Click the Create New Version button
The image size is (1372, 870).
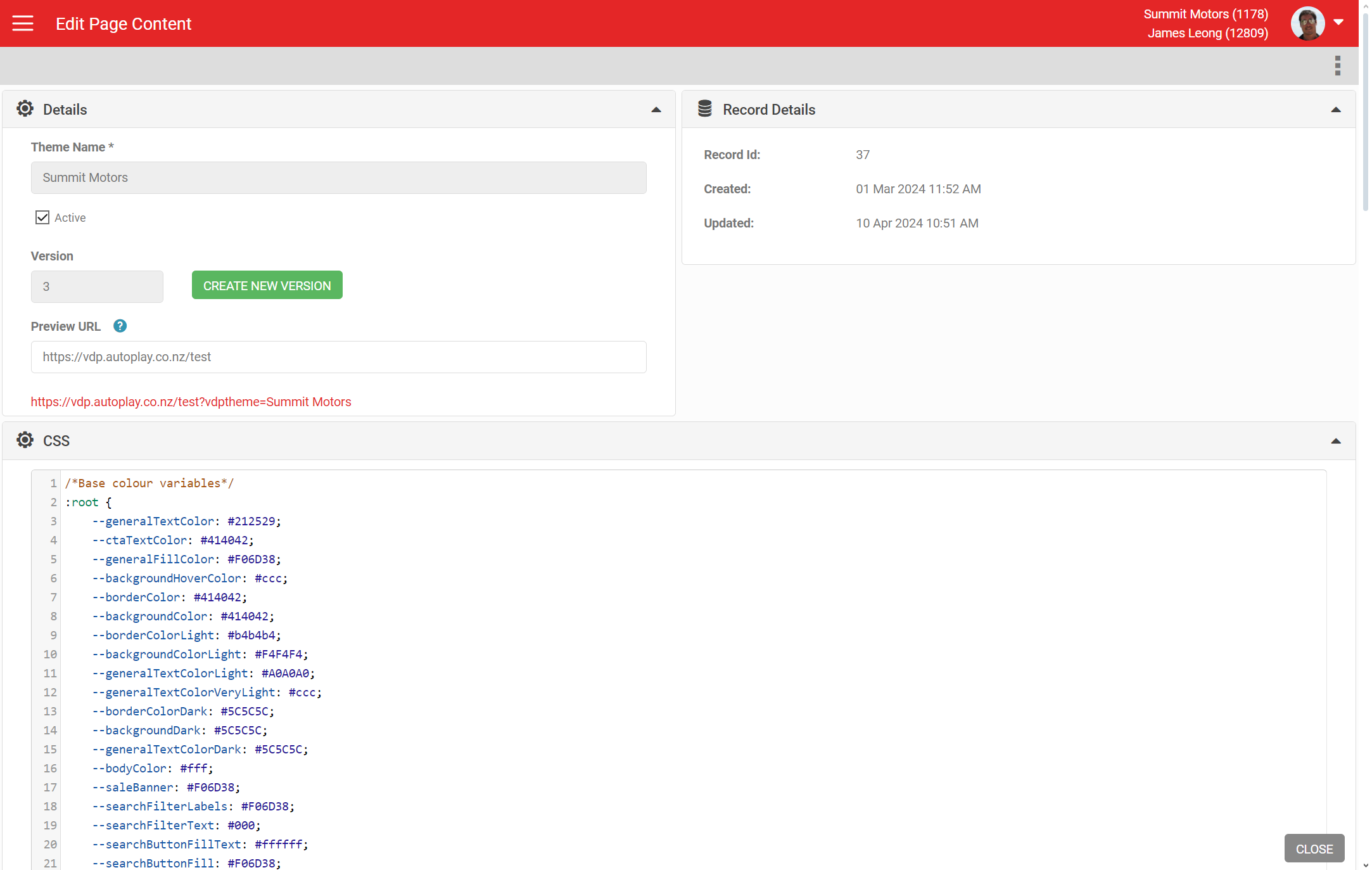(267, 285)
